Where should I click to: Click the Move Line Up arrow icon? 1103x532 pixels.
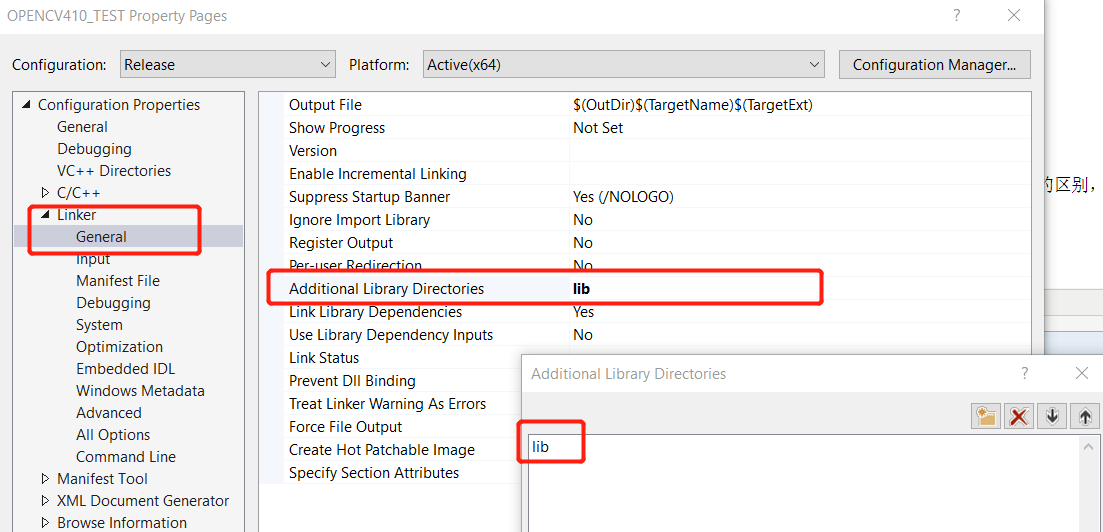click(x=1084, y=417)
